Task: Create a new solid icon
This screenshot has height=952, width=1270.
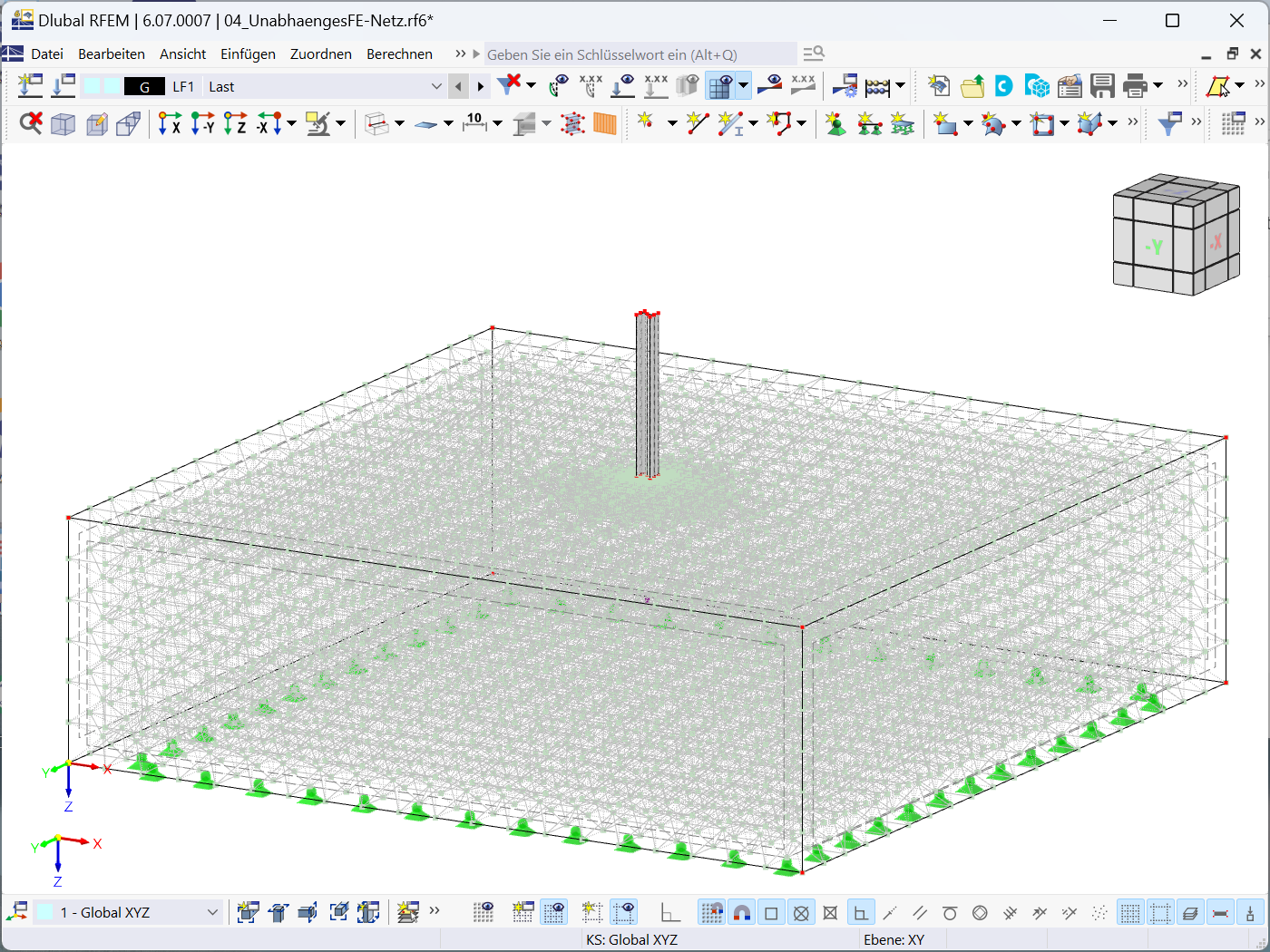Action: 1089,123
